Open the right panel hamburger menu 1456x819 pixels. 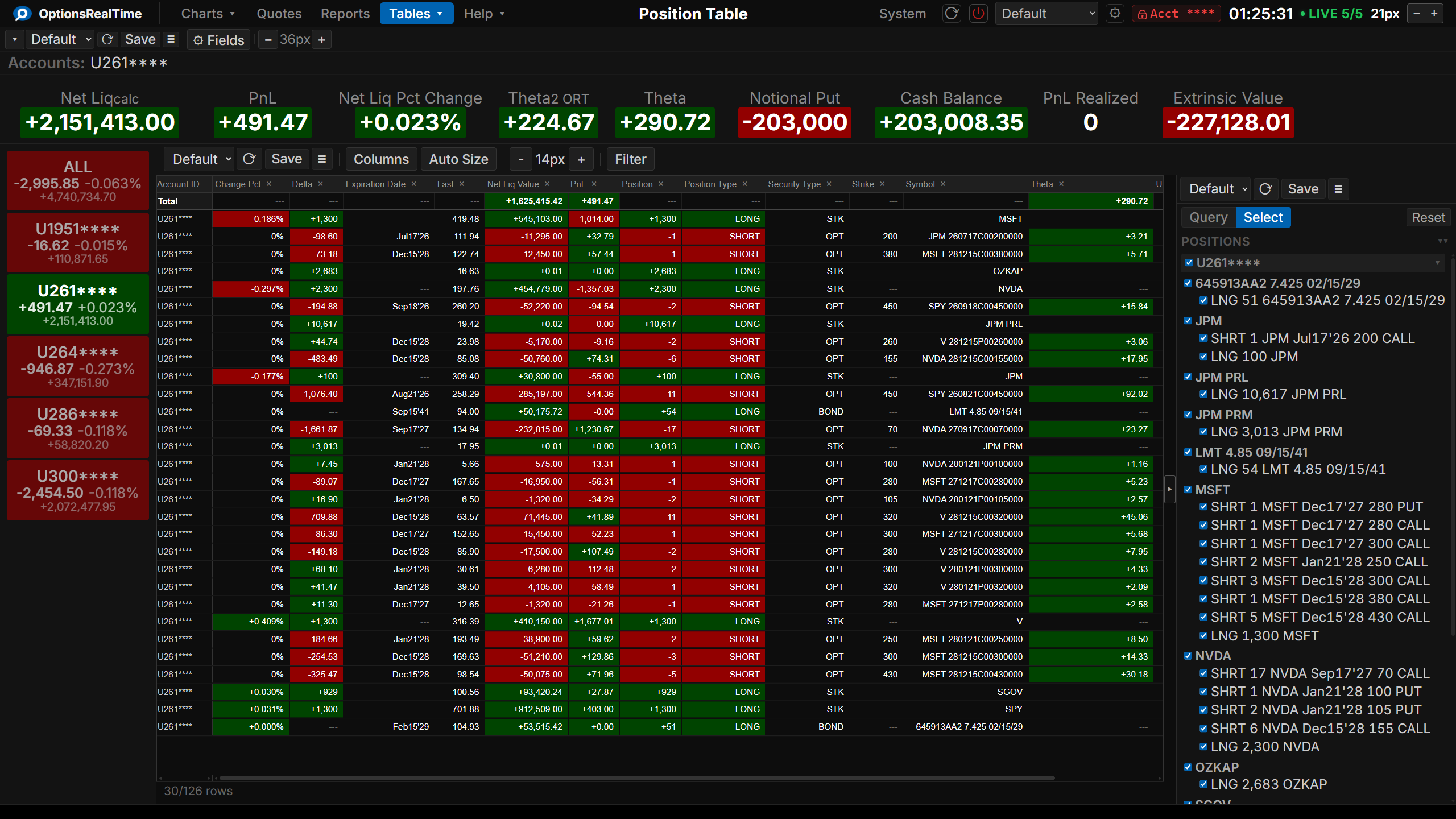(1338, 189)
